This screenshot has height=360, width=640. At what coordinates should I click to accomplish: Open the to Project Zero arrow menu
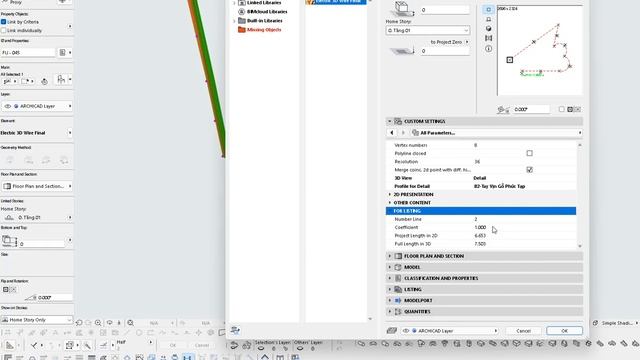coord(467,42)
